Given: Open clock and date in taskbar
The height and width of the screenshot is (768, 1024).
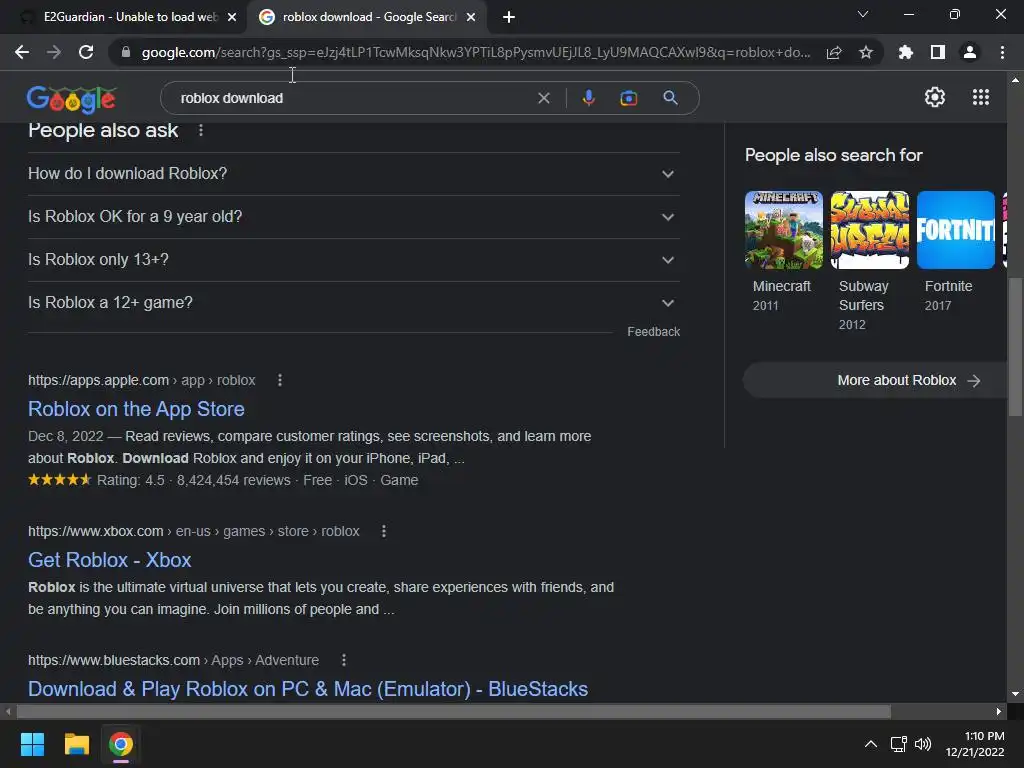Looking at the screenshot, I should [975, 744].
